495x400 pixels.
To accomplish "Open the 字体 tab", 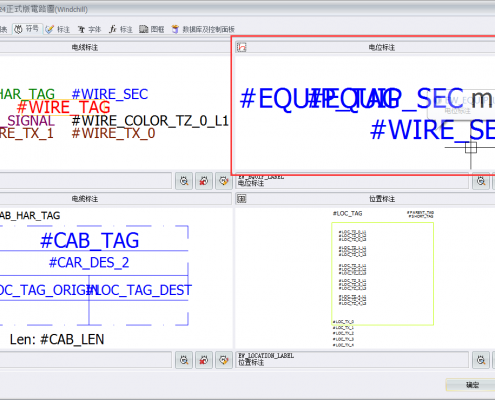I will click(89, 29).
